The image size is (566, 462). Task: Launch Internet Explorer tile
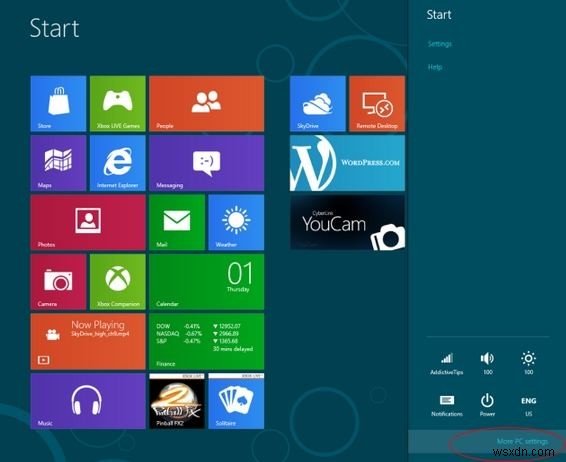tap(118, 163)
